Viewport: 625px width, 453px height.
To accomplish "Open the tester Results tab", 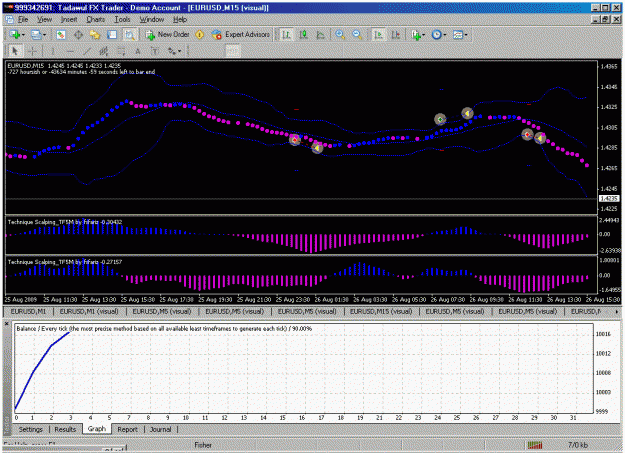I will [x=65, y=429].
